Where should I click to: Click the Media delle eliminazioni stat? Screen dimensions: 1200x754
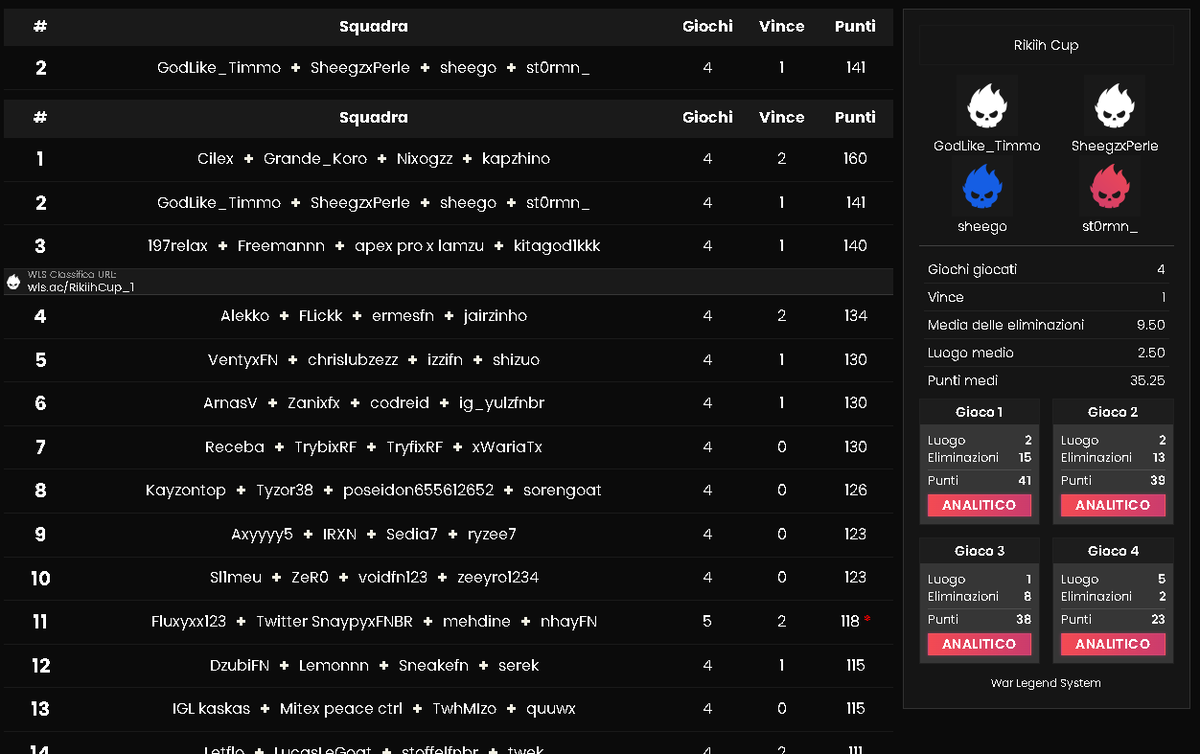[x=1046, y=325]
